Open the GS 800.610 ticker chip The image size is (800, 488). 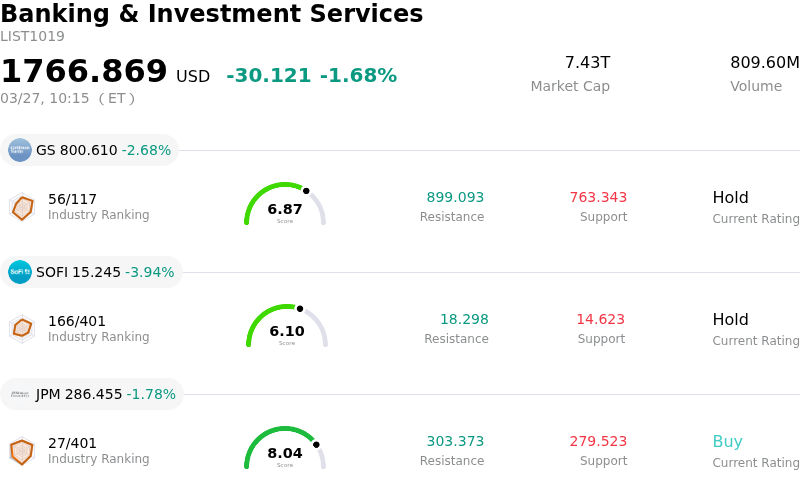pyautogui.click(x=102, y=150)
